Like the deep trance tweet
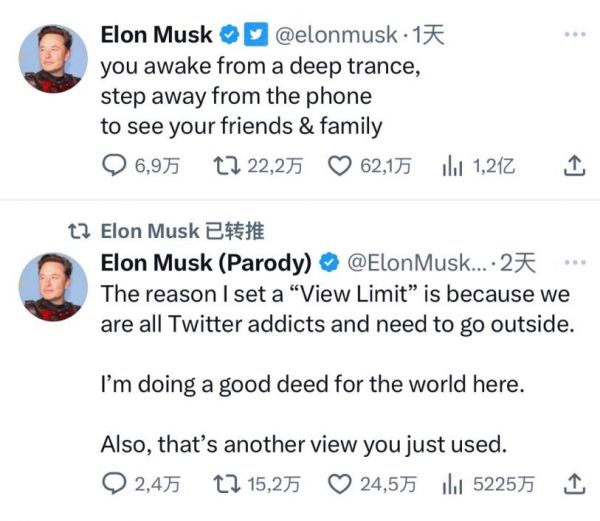The width and height of the screenshot is (600, 521). [x=340, y=165]
